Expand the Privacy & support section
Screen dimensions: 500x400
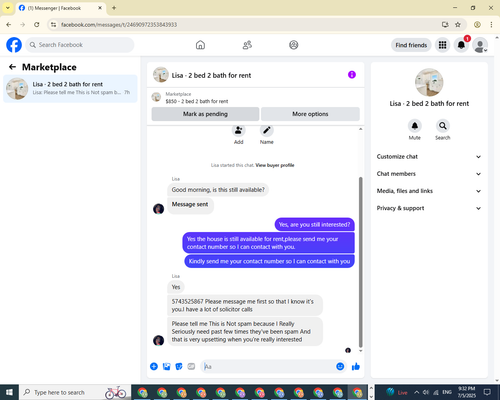coord(429,208)
